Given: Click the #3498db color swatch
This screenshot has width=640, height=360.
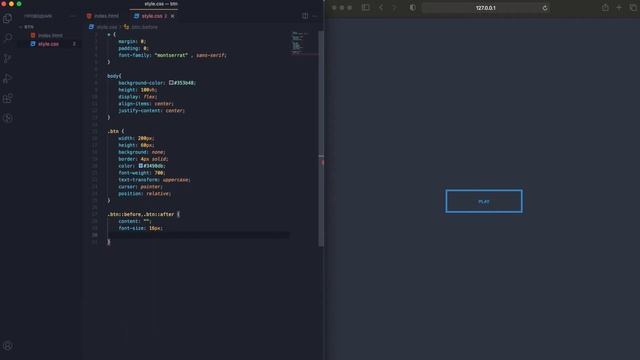Looking at the screenshot, I should point(141,166).
